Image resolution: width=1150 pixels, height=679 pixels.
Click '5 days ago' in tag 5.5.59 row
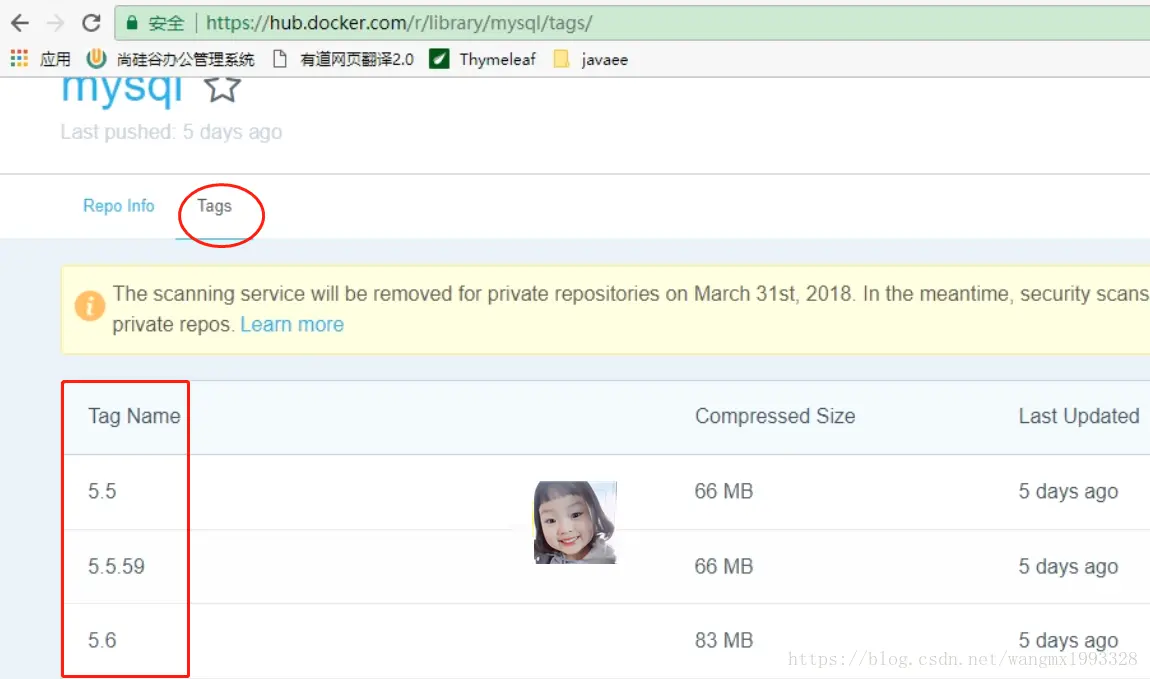[x=1069, y=566]
